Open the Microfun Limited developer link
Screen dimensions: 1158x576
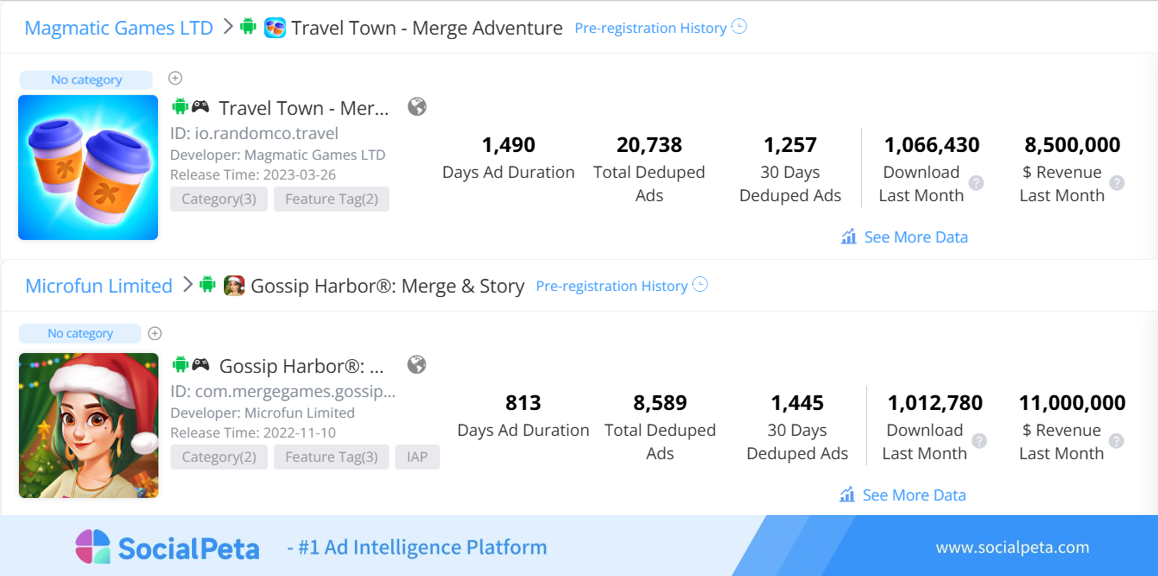coord(99,286)
